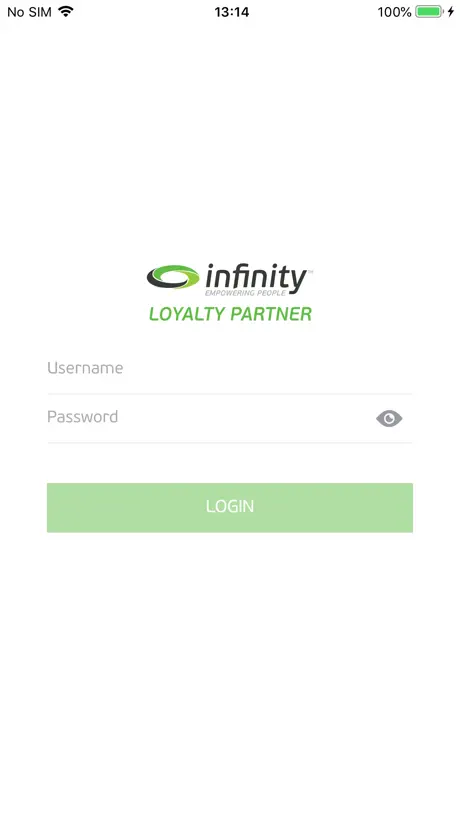460x818 pixels.
Task: Click the trademark symbol beside infinity
Action: (310, 271)
